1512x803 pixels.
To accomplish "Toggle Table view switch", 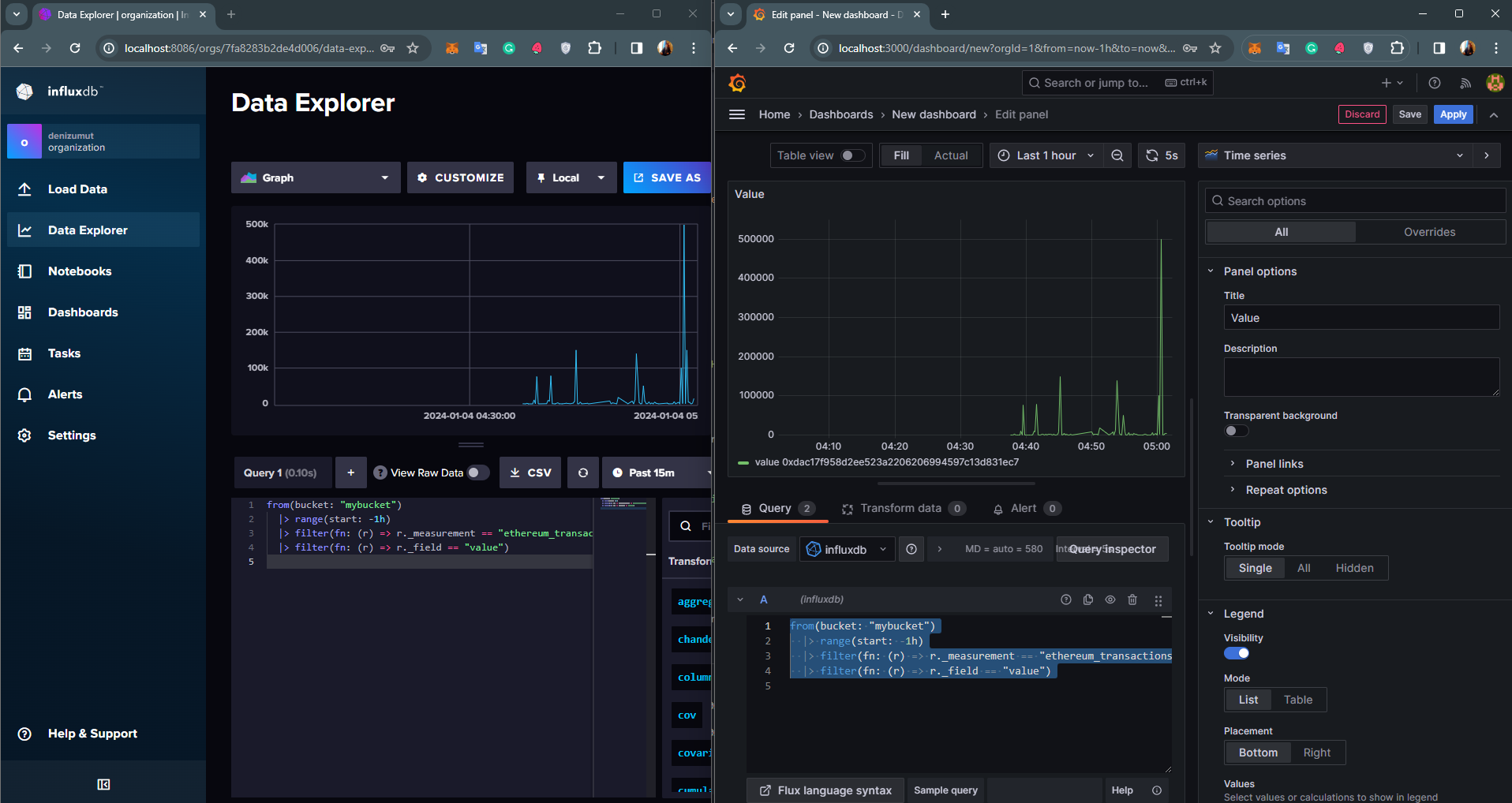I will point(852,155).
